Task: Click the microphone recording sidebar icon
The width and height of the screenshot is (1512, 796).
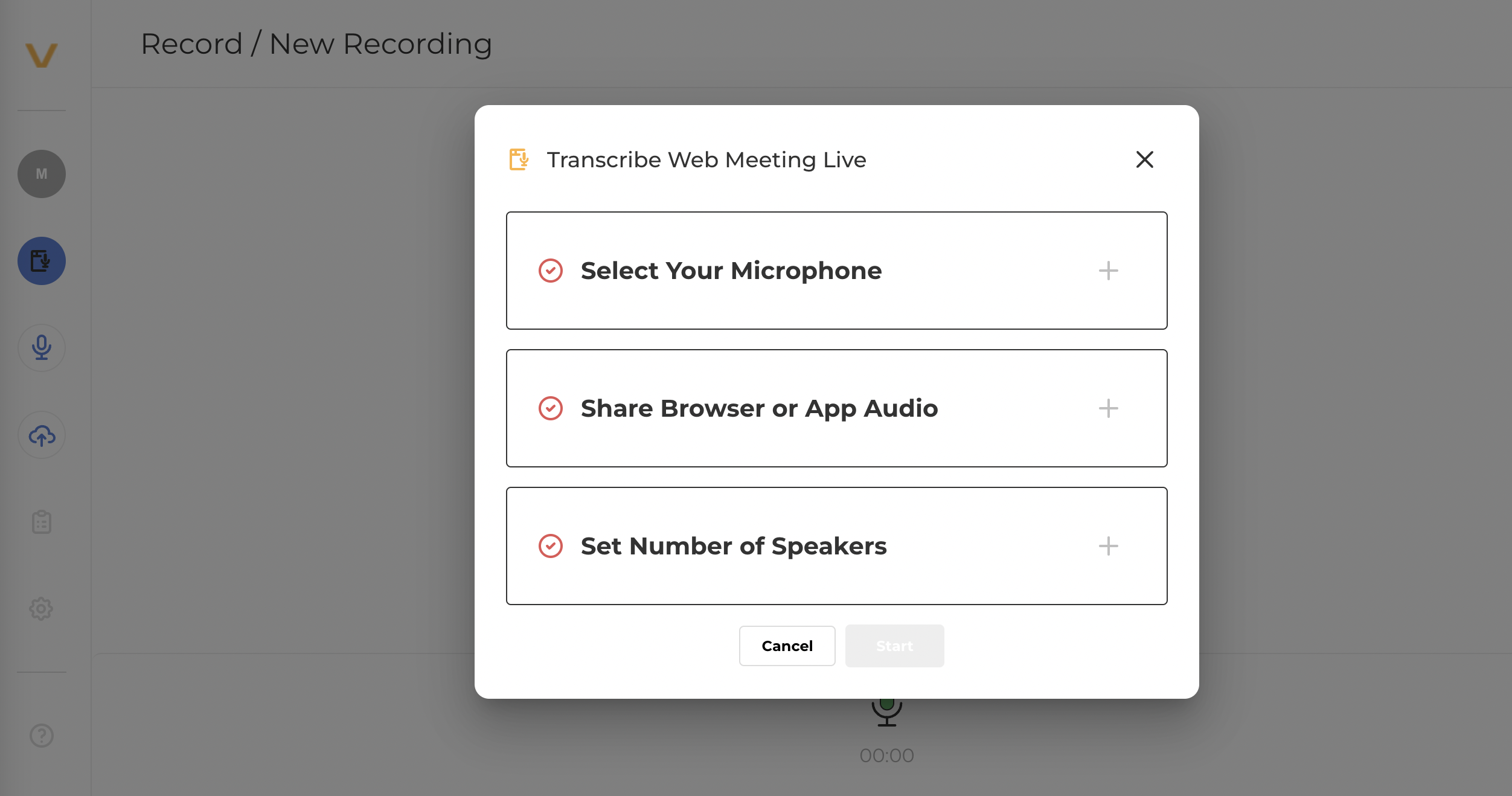Action: click(x=41, y=348)
